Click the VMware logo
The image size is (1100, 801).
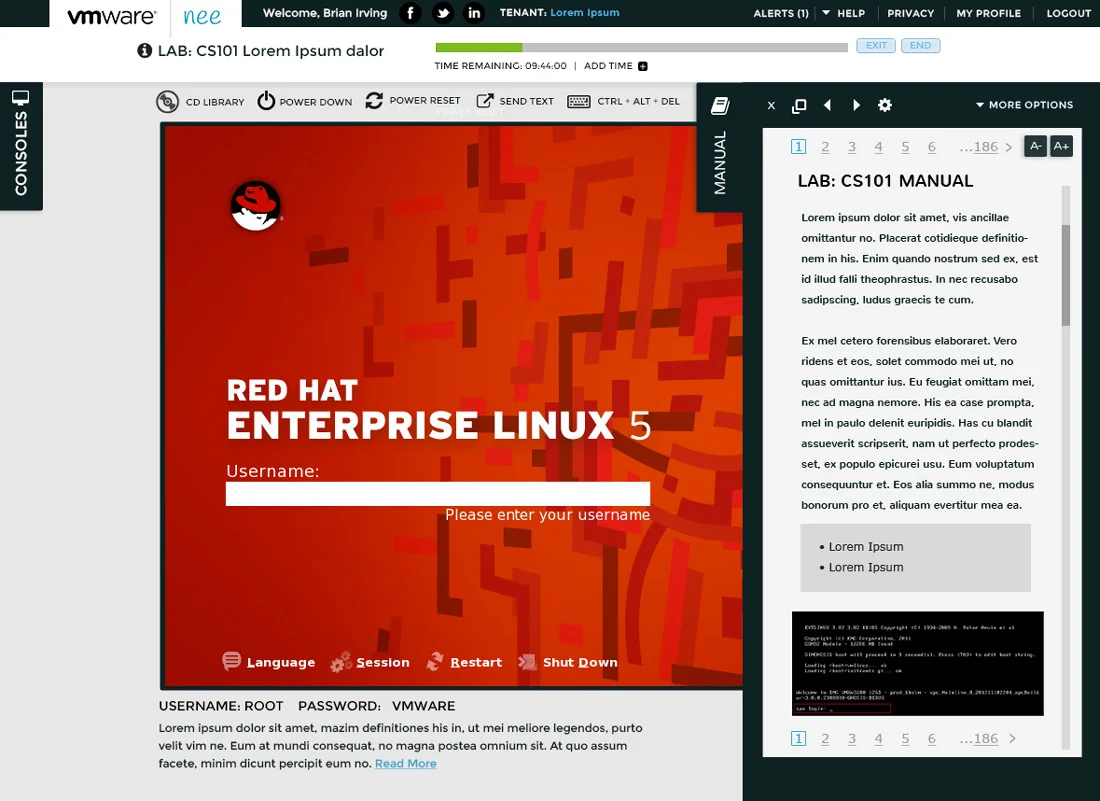point(112,15)
